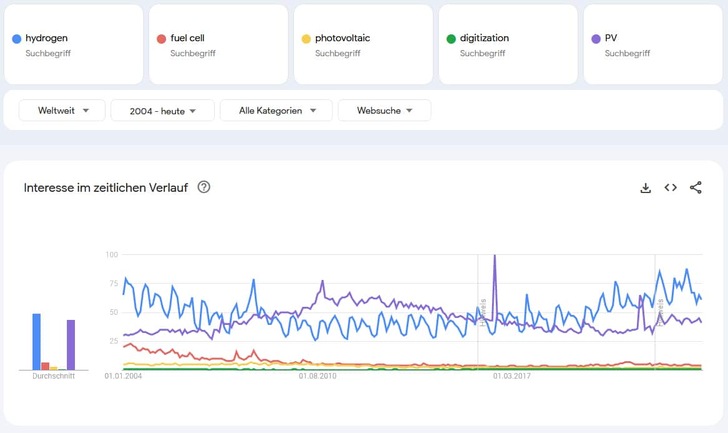
Task: Share the interest over time chart
Action: click(x=696, y=187)
